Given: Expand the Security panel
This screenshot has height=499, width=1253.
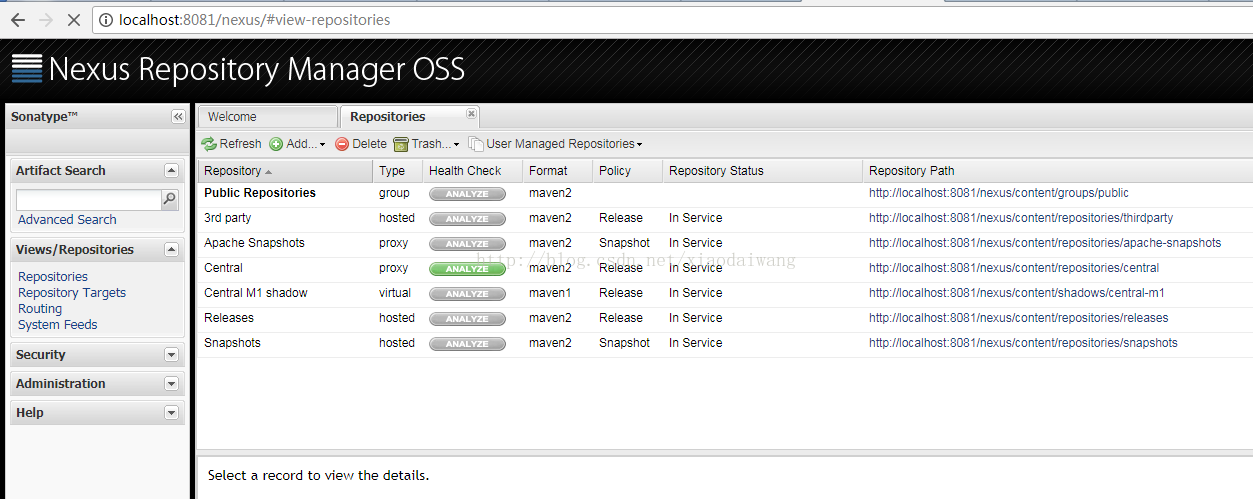Looking at the screenshot, I should 171,355.
